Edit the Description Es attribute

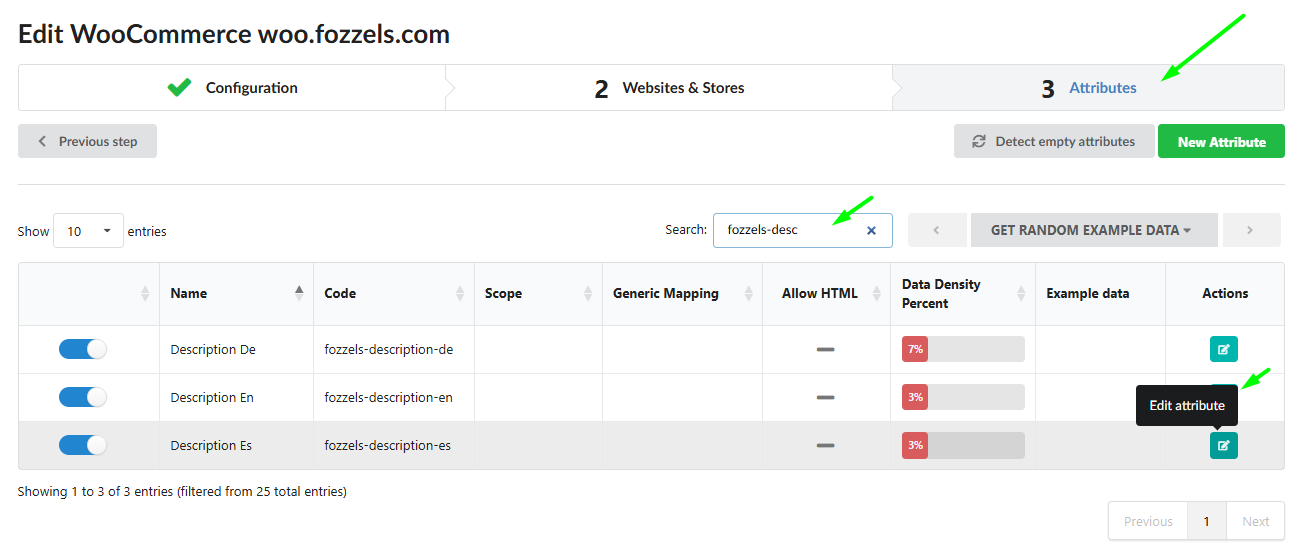click(x=1223, y=445)
